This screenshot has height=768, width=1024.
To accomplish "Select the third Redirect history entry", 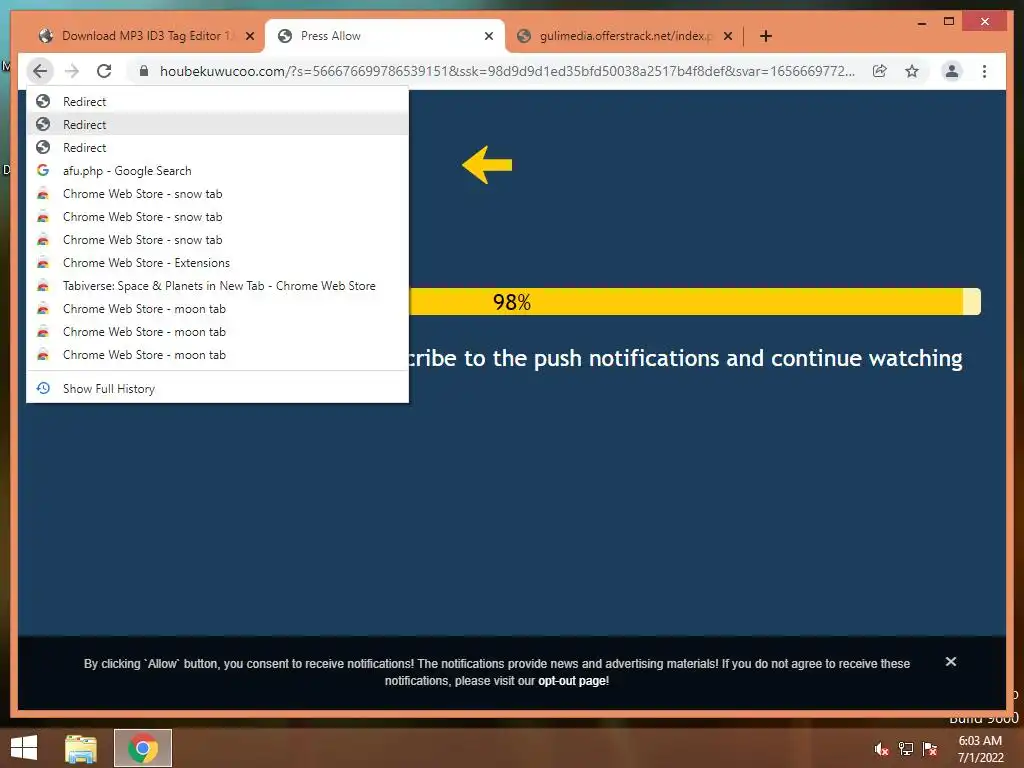I will click(x=217, y=148).
